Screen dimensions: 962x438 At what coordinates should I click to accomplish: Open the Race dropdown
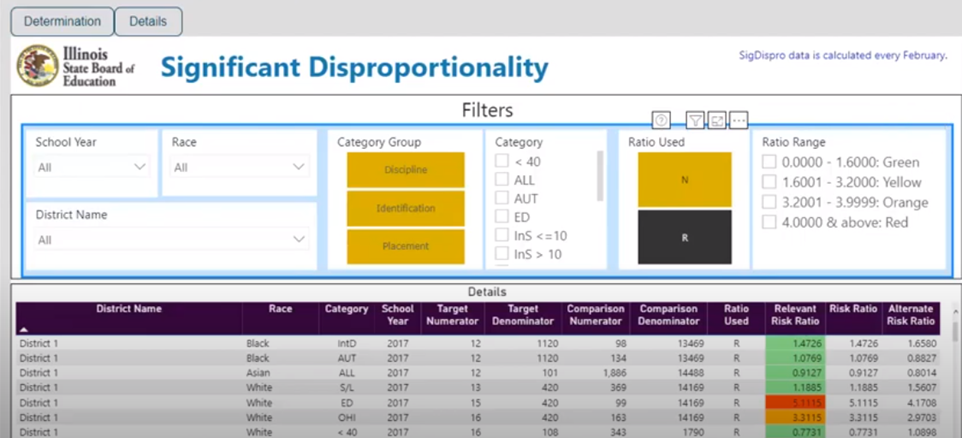point(297,167)
